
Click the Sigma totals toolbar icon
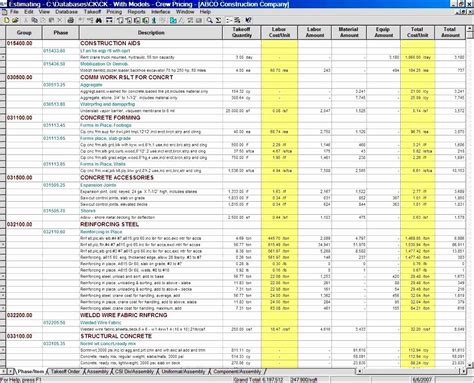(x=218, y=20)
